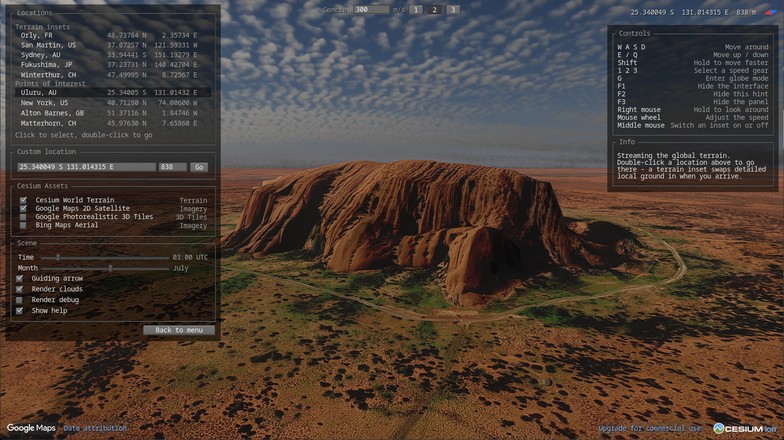Viewport: 784px width, 440px height.
Task: Enable the Render debug checkbox
Action: [20, 300]
